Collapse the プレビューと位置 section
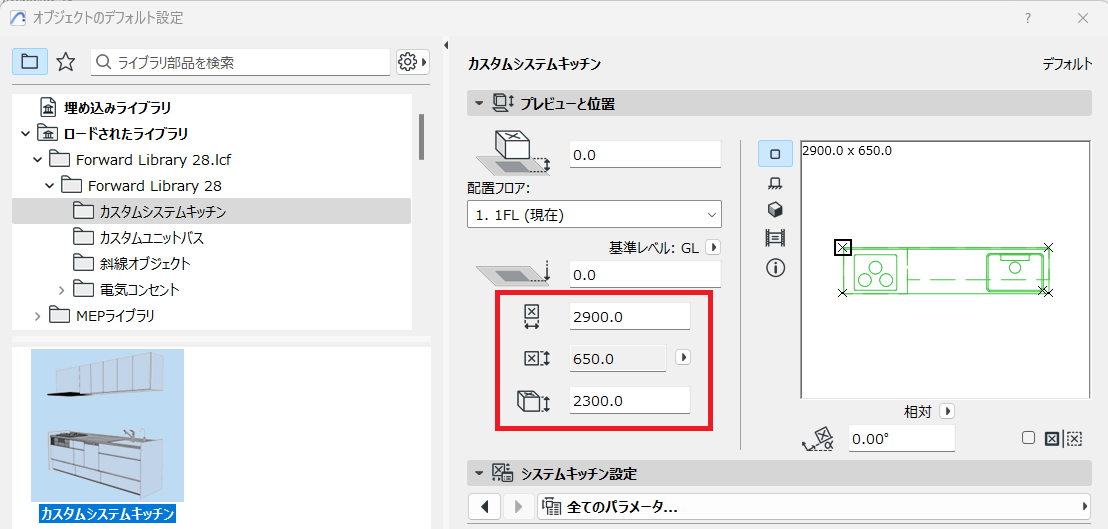The width and height of the screenshot is (1108, 529). click(479, 104)
